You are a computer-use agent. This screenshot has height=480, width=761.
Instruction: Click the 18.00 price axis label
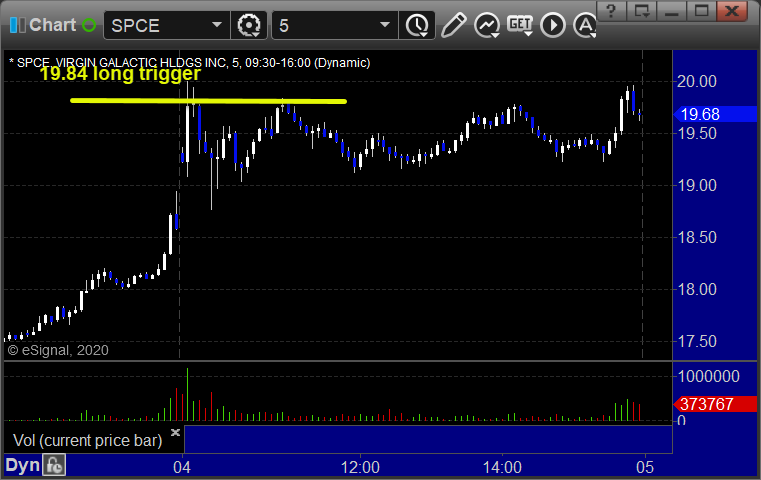697,289
